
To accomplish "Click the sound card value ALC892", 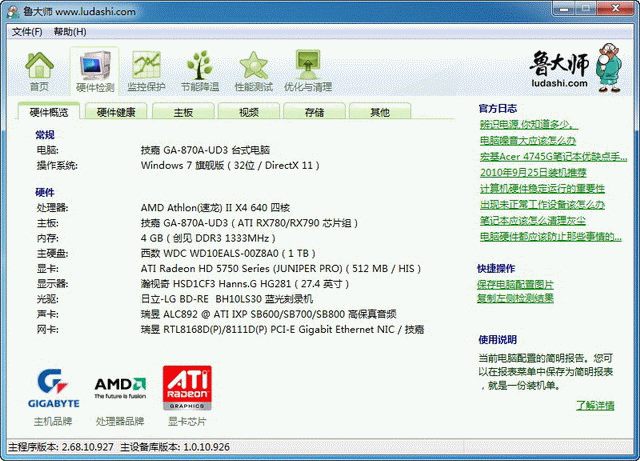I will [268, 314].
